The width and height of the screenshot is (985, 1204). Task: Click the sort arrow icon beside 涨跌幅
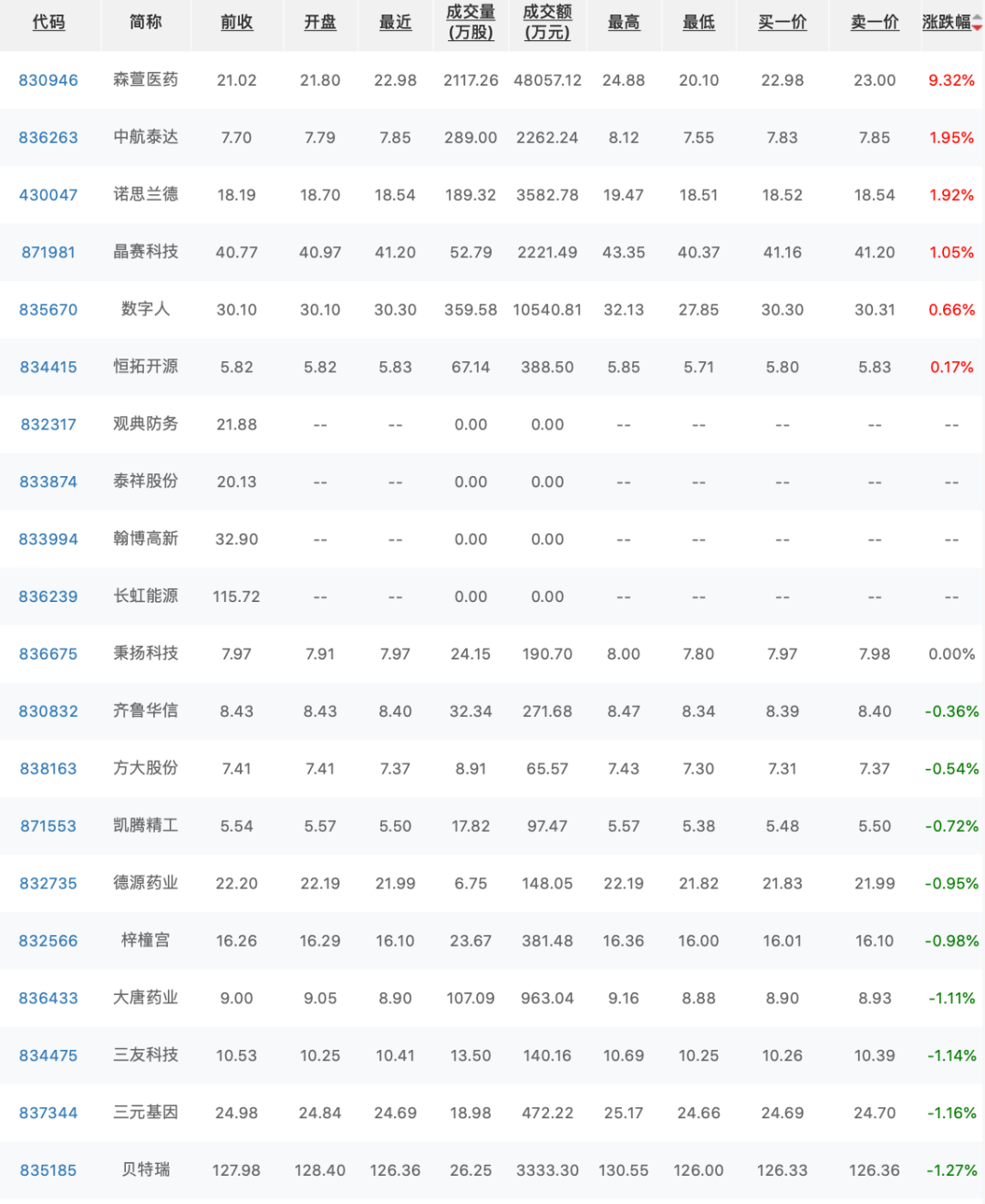click(x=978, y=23)
